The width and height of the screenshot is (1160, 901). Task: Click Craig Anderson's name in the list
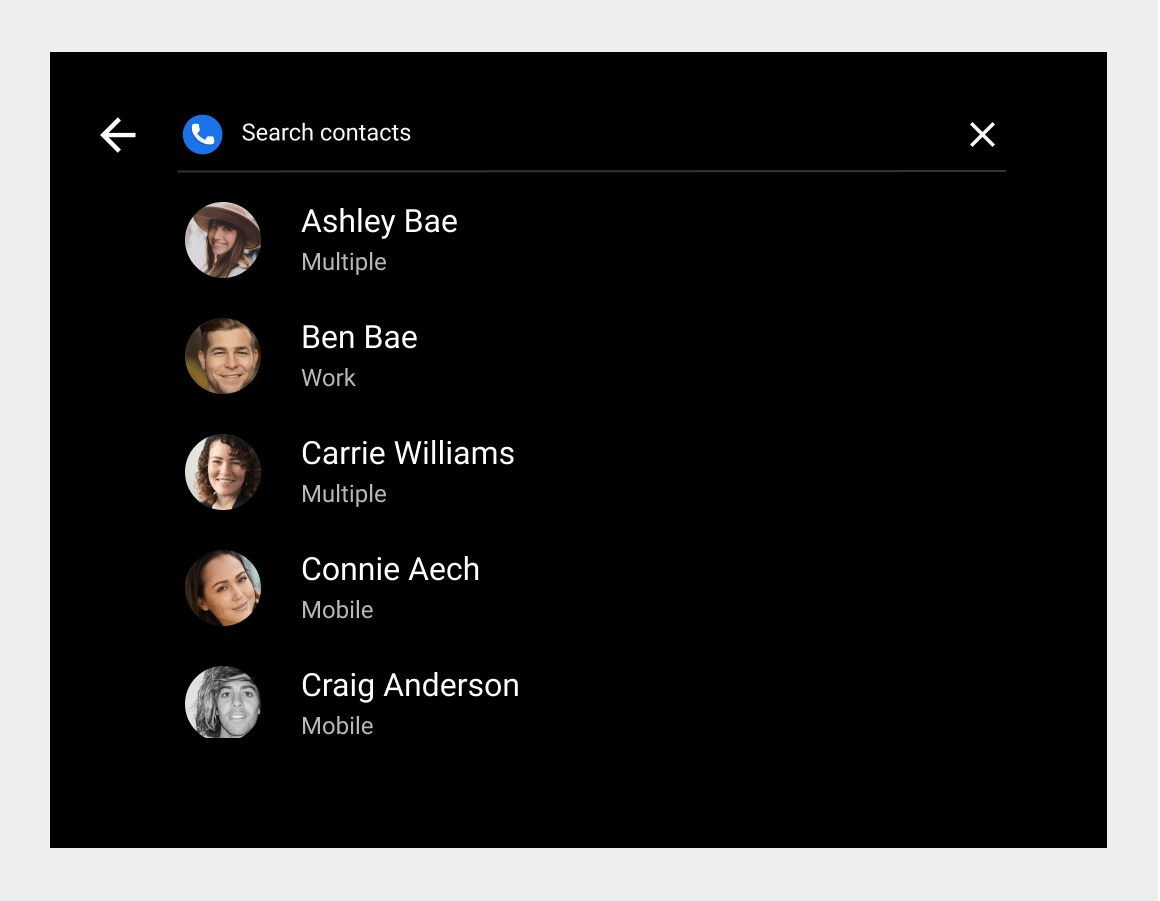(x=410, y=686)
